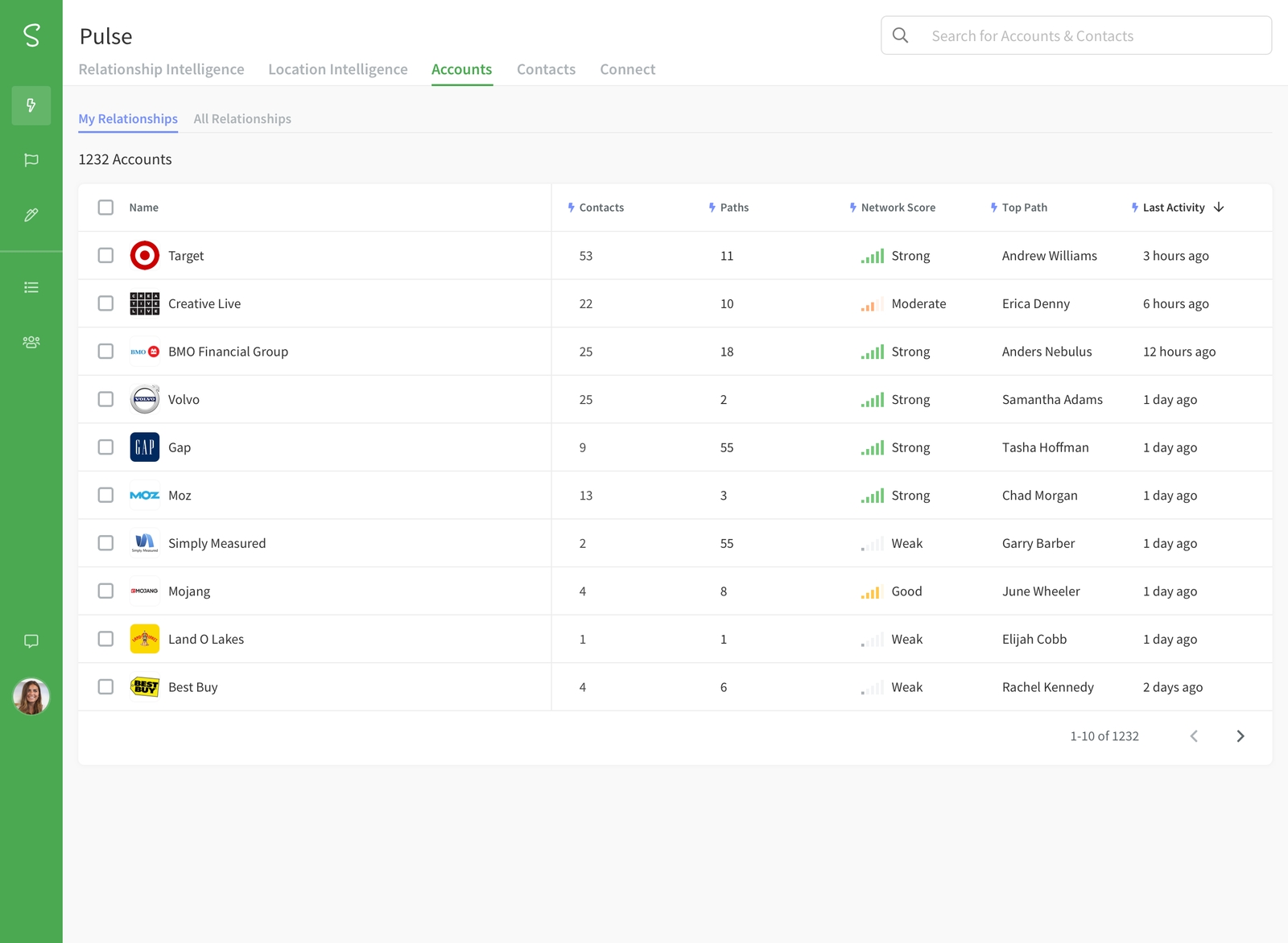The width and height of the screenshot is (1288, 943).
Task: Click the search magnifier icon
Action: pos(901,35)
